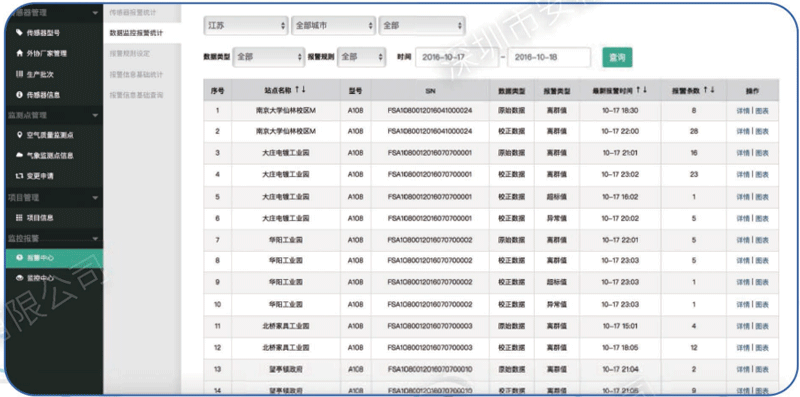
Task: Click the time 10-17 18:30 in row 1
Action: [620, 110]
